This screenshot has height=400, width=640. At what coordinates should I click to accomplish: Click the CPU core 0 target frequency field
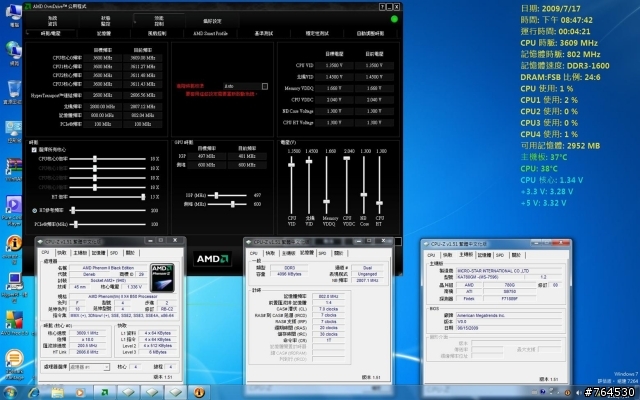(102, 58)
